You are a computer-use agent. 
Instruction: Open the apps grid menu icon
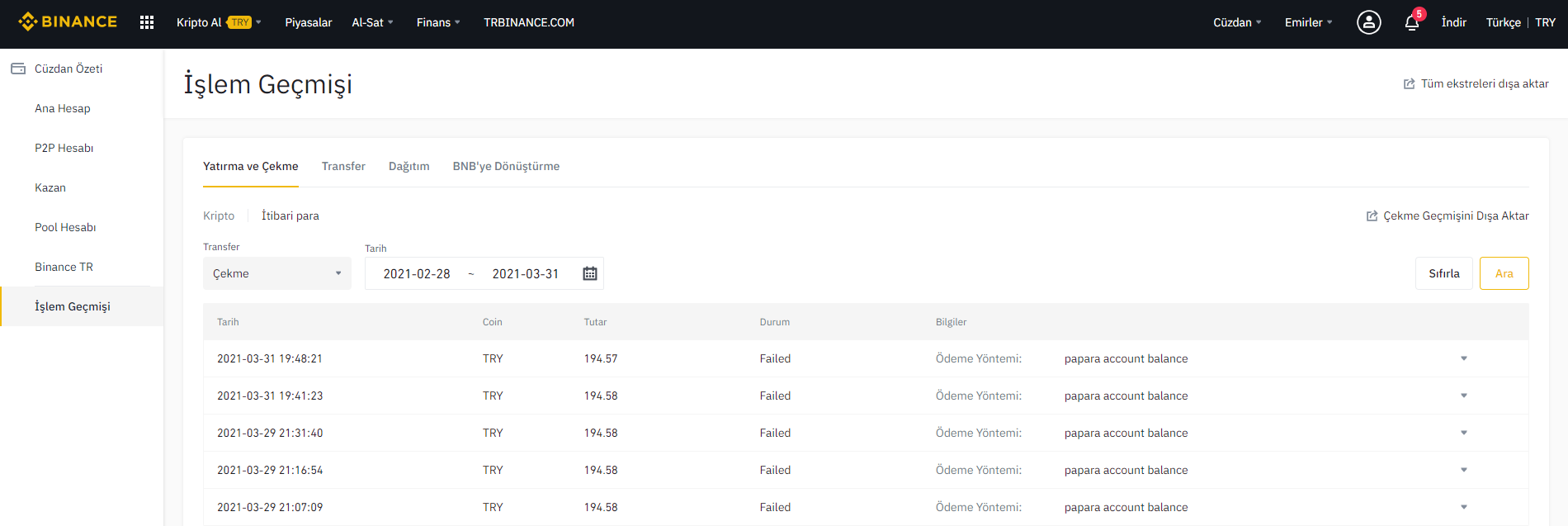(147, 22)
